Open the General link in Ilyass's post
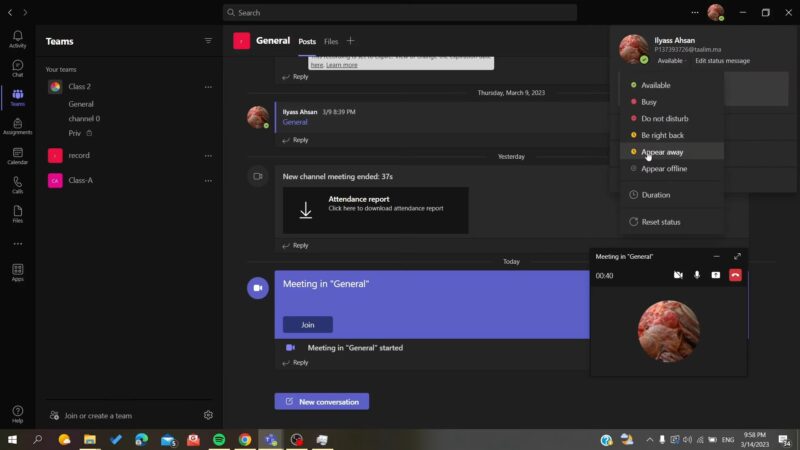The image size is (800, 450). click(295, 122)
